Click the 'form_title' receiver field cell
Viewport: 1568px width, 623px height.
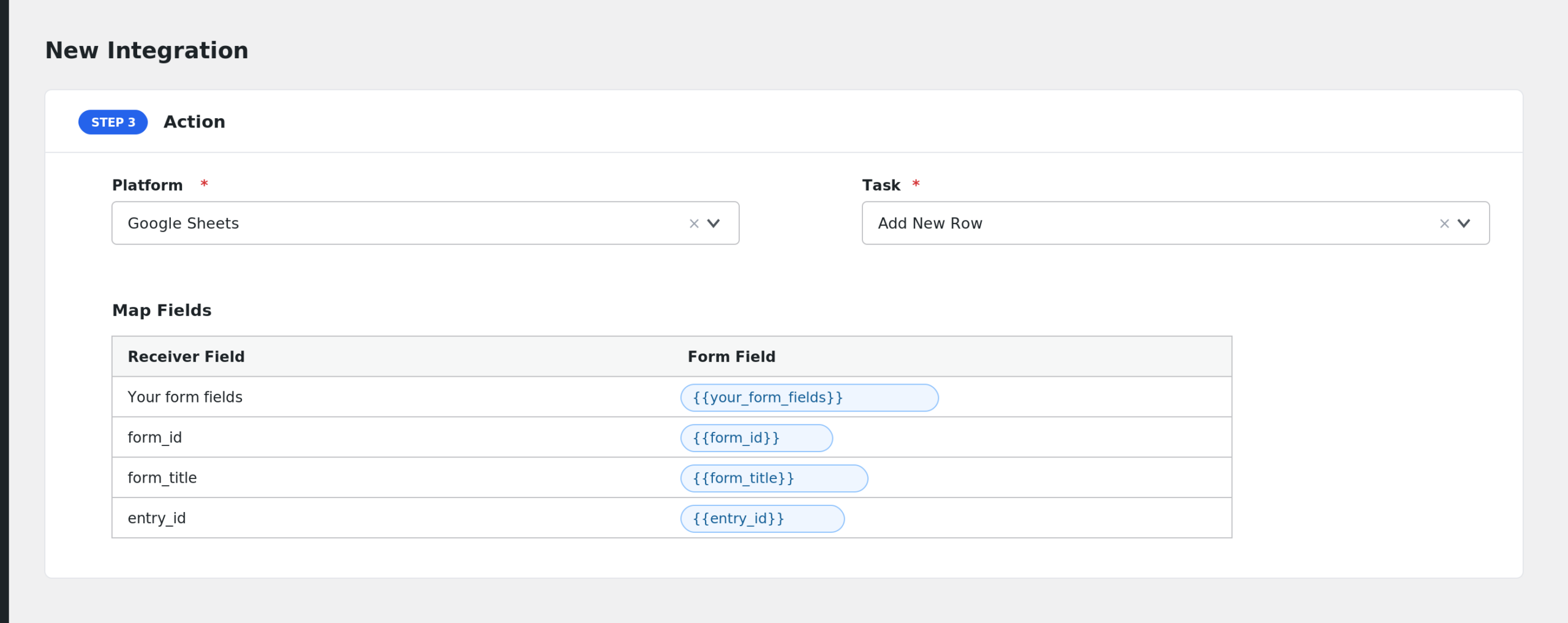392,478
